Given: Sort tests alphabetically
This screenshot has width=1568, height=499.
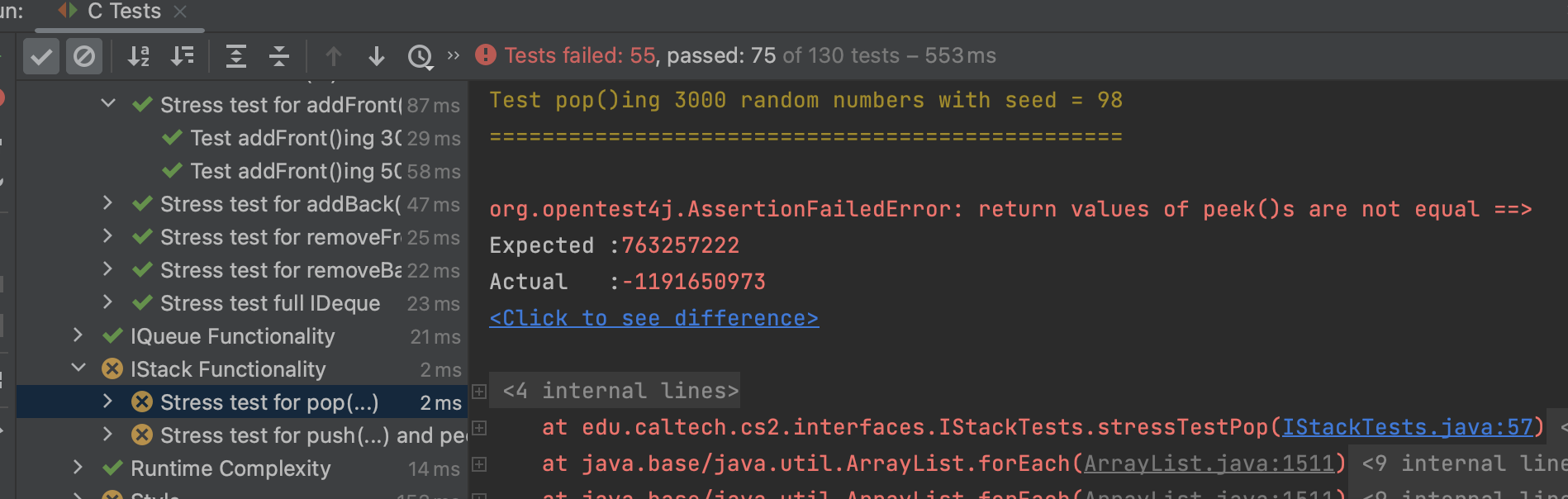Looking at the screenshot, I should [138, 56].
